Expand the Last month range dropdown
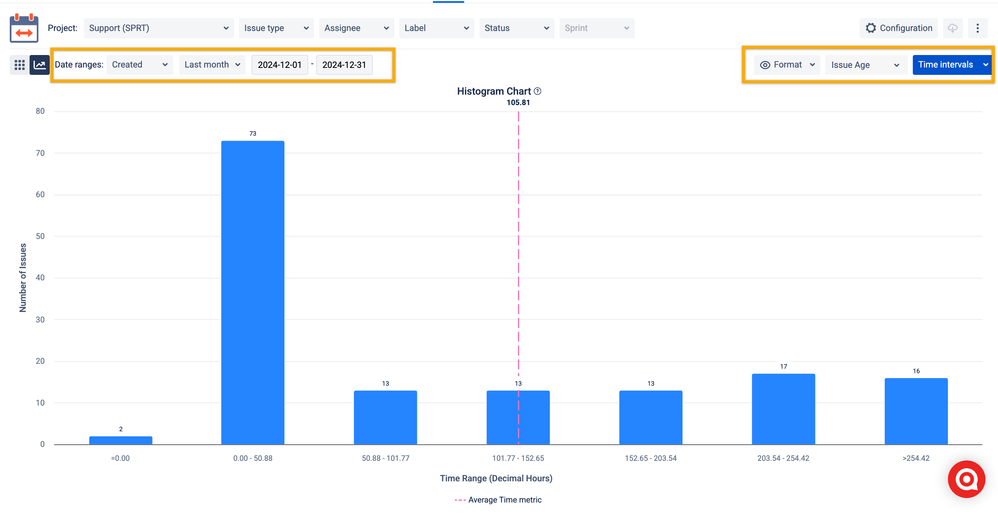This screenshot has width=998, height=528. point(212,65)
